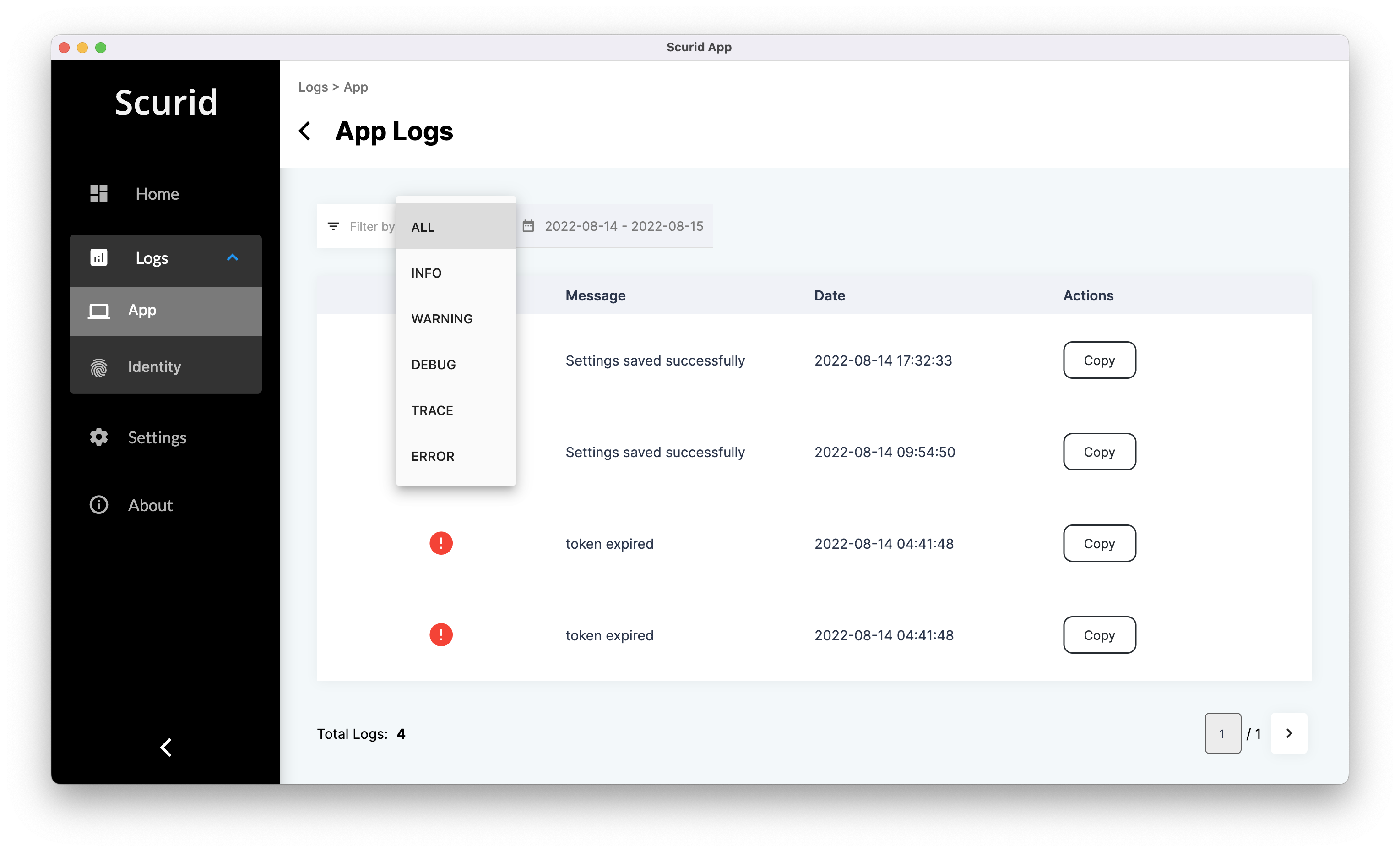Click the Home dashboard icon in sidebar
The image size is (1400, 852).
[x=99, y=193]
